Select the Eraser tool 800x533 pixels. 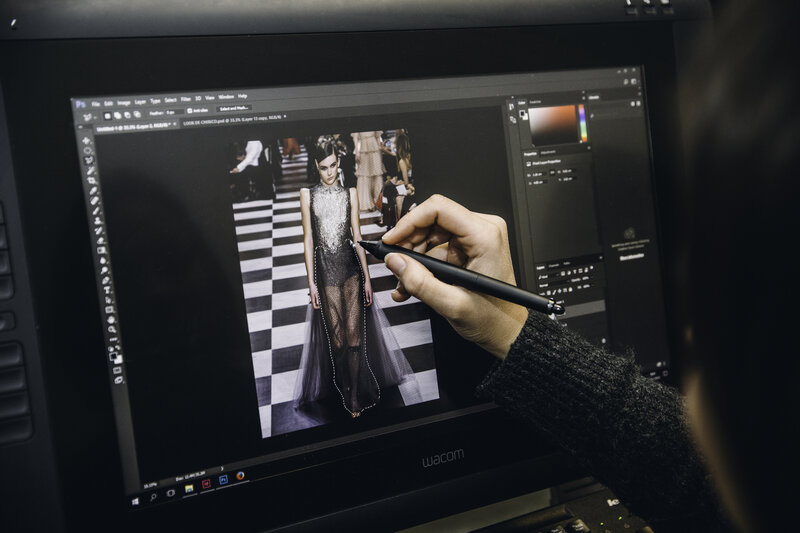pos(101,241)
